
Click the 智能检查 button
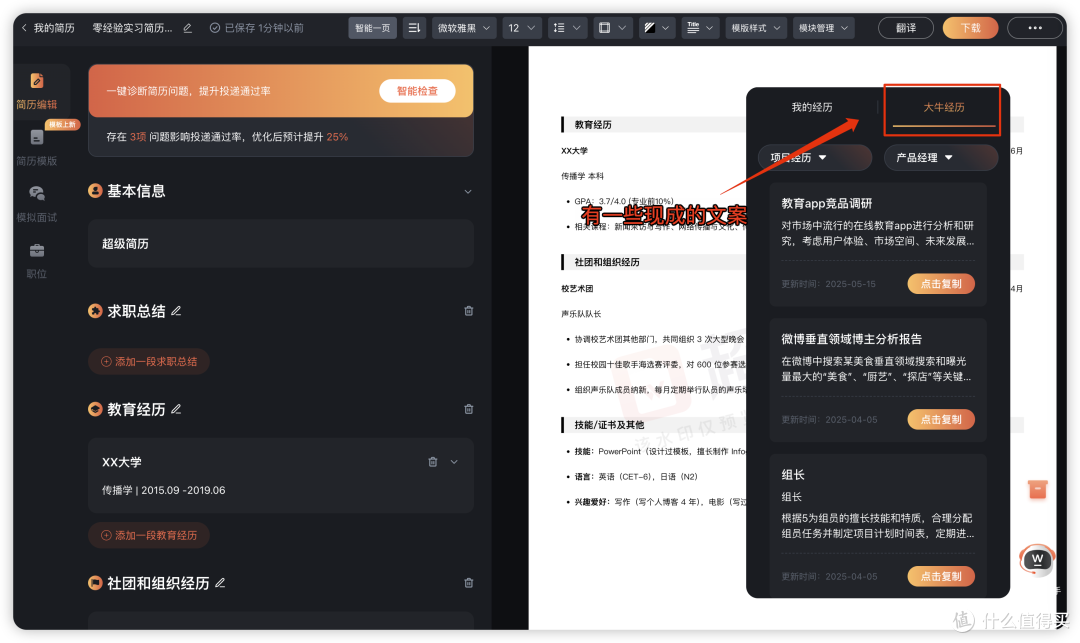pos(417,91)
